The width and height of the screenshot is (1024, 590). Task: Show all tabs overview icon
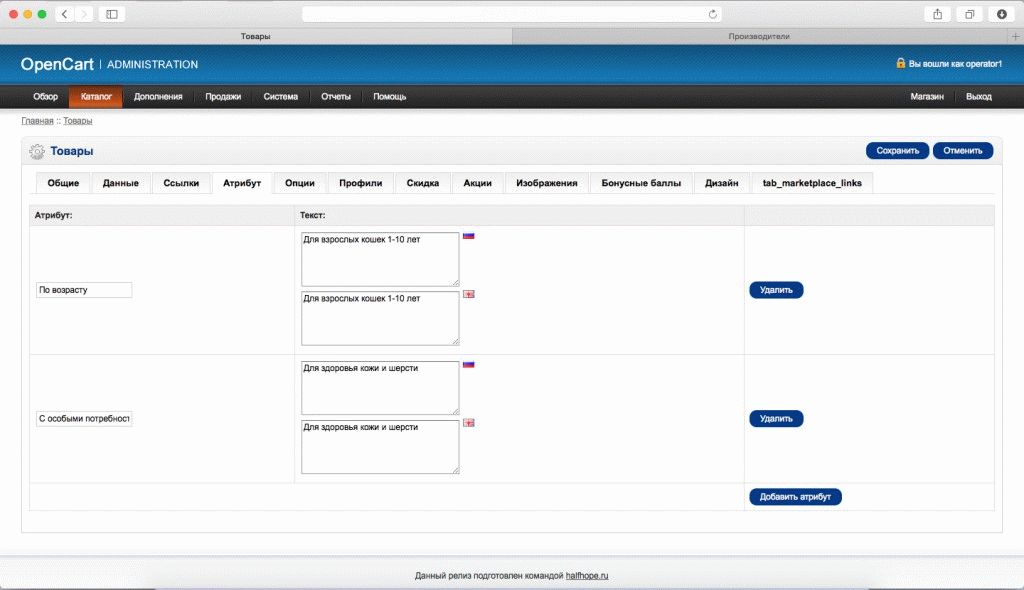click(x=969, y=14)
